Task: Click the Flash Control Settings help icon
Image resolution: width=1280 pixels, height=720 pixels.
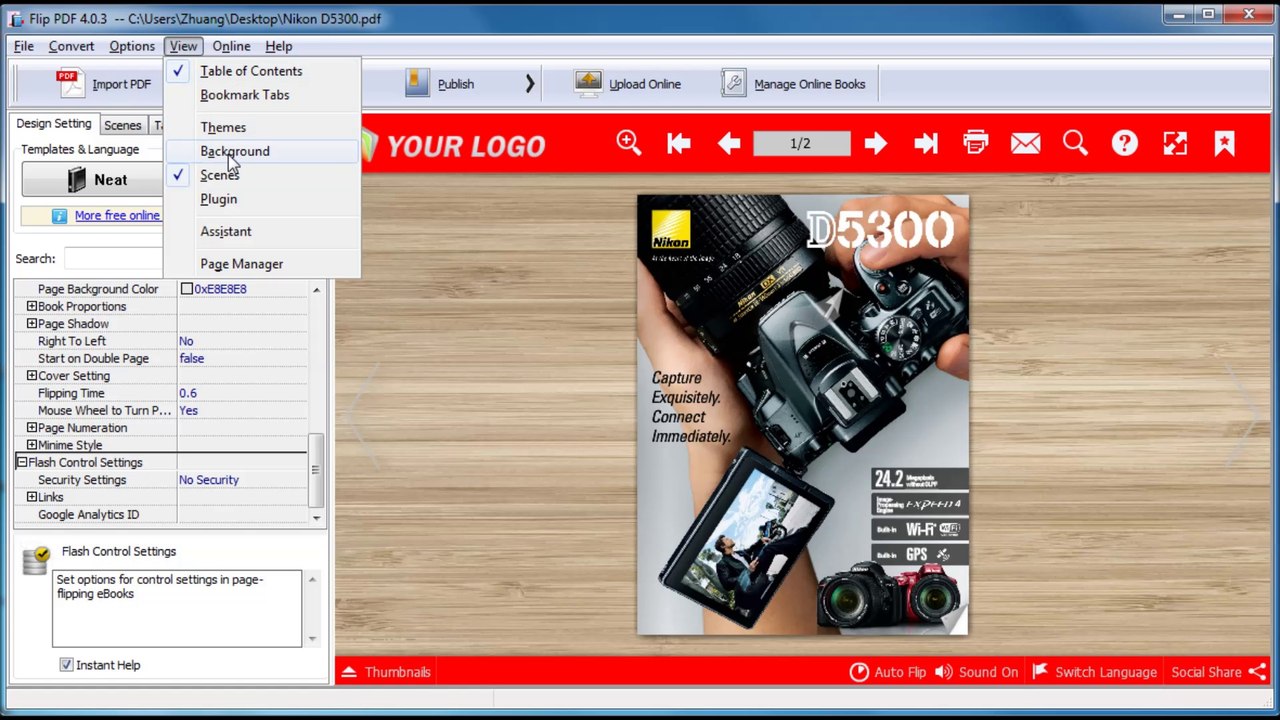Action: click(x=36, y=559)
